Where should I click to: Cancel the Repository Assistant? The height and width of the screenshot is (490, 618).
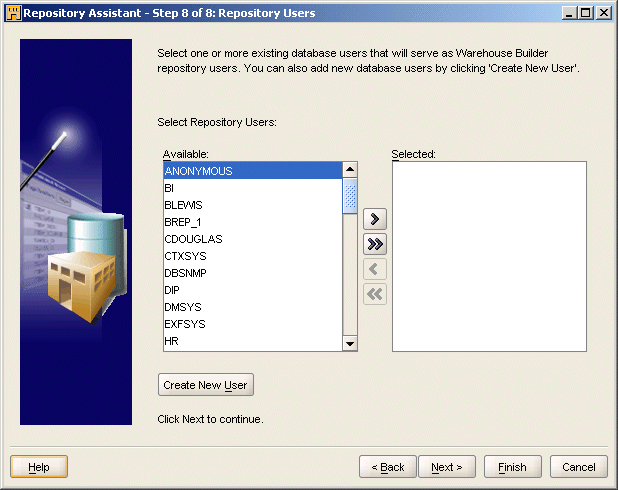point(579,467)
